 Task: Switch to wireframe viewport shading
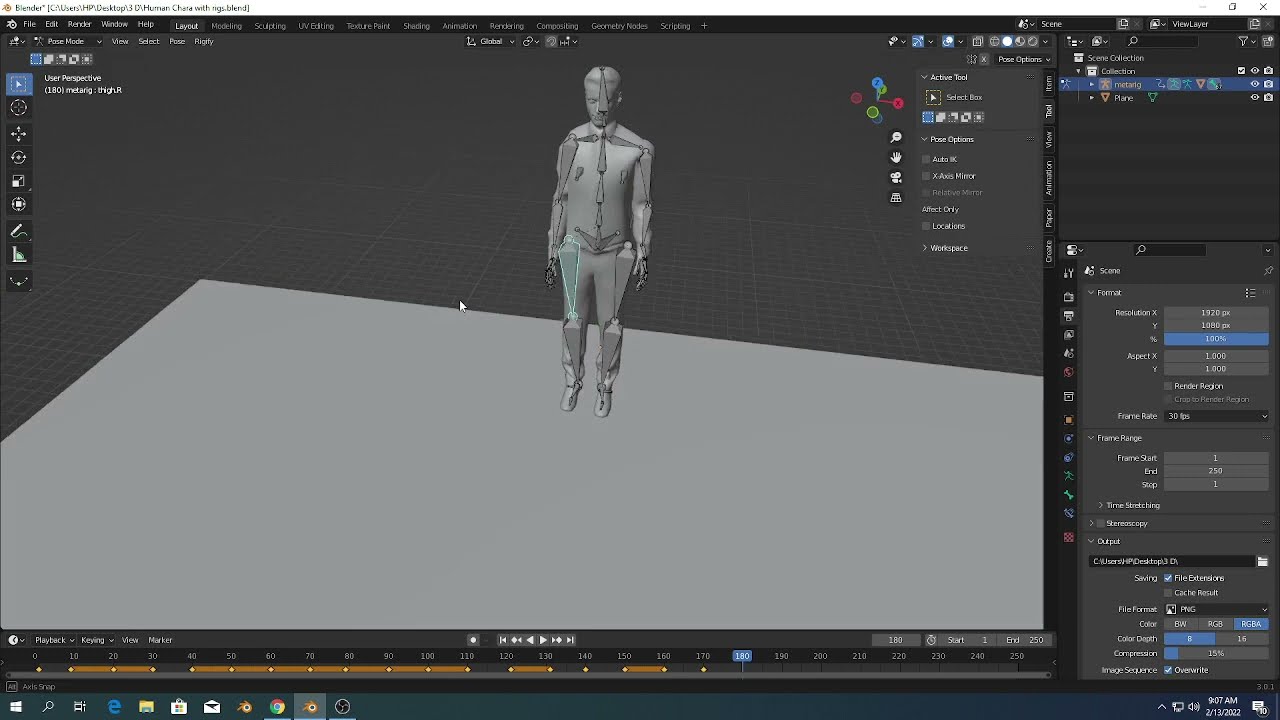pyautogui.click(x=994, y=41)
